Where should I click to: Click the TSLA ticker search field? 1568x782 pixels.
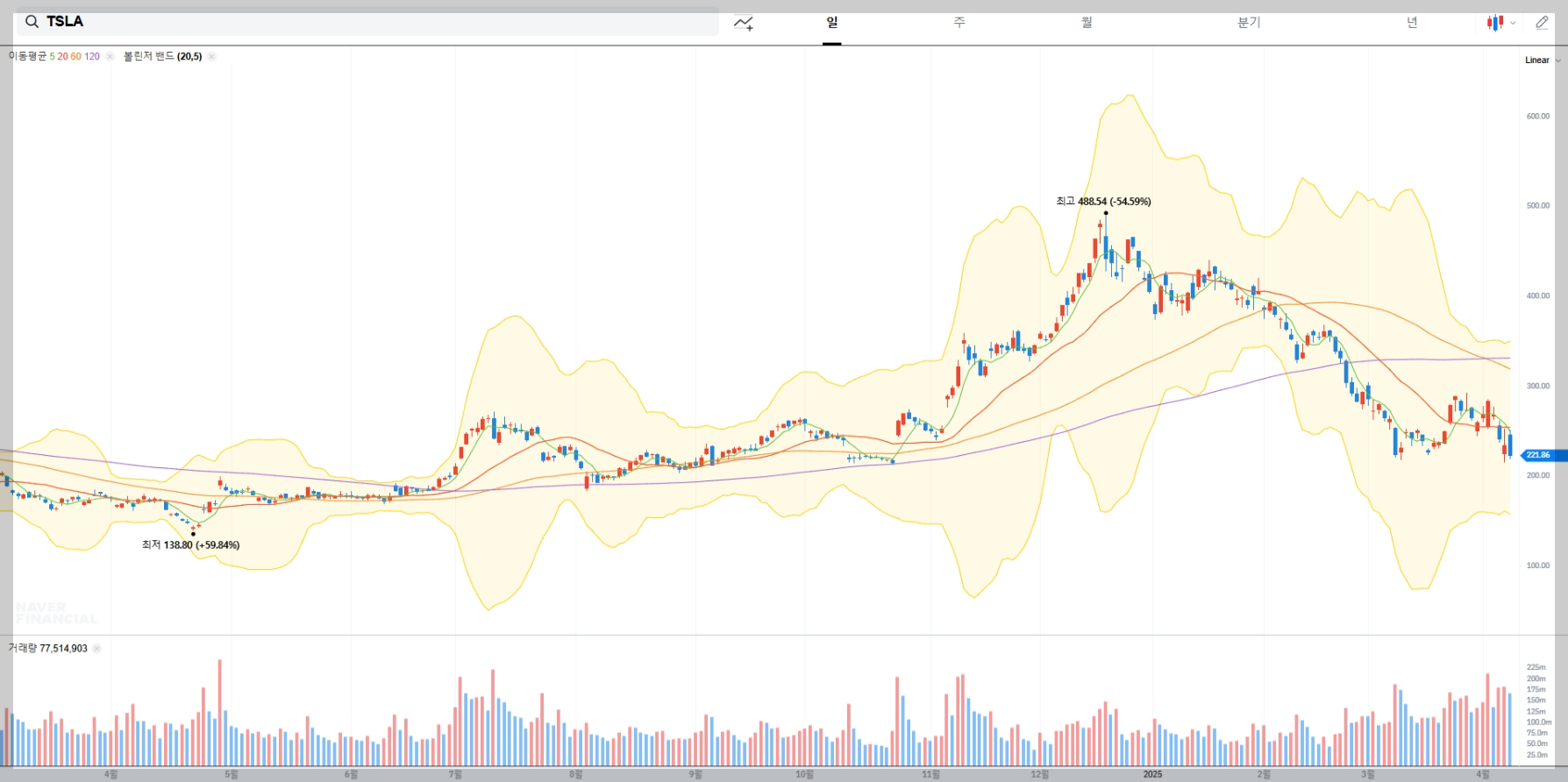click(367, 22)
